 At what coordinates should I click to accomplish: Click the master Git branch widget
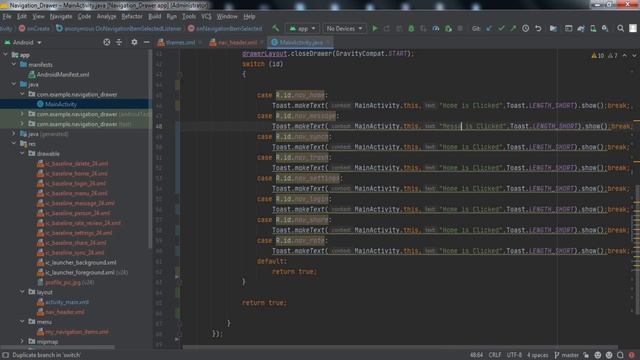point(567,355)
